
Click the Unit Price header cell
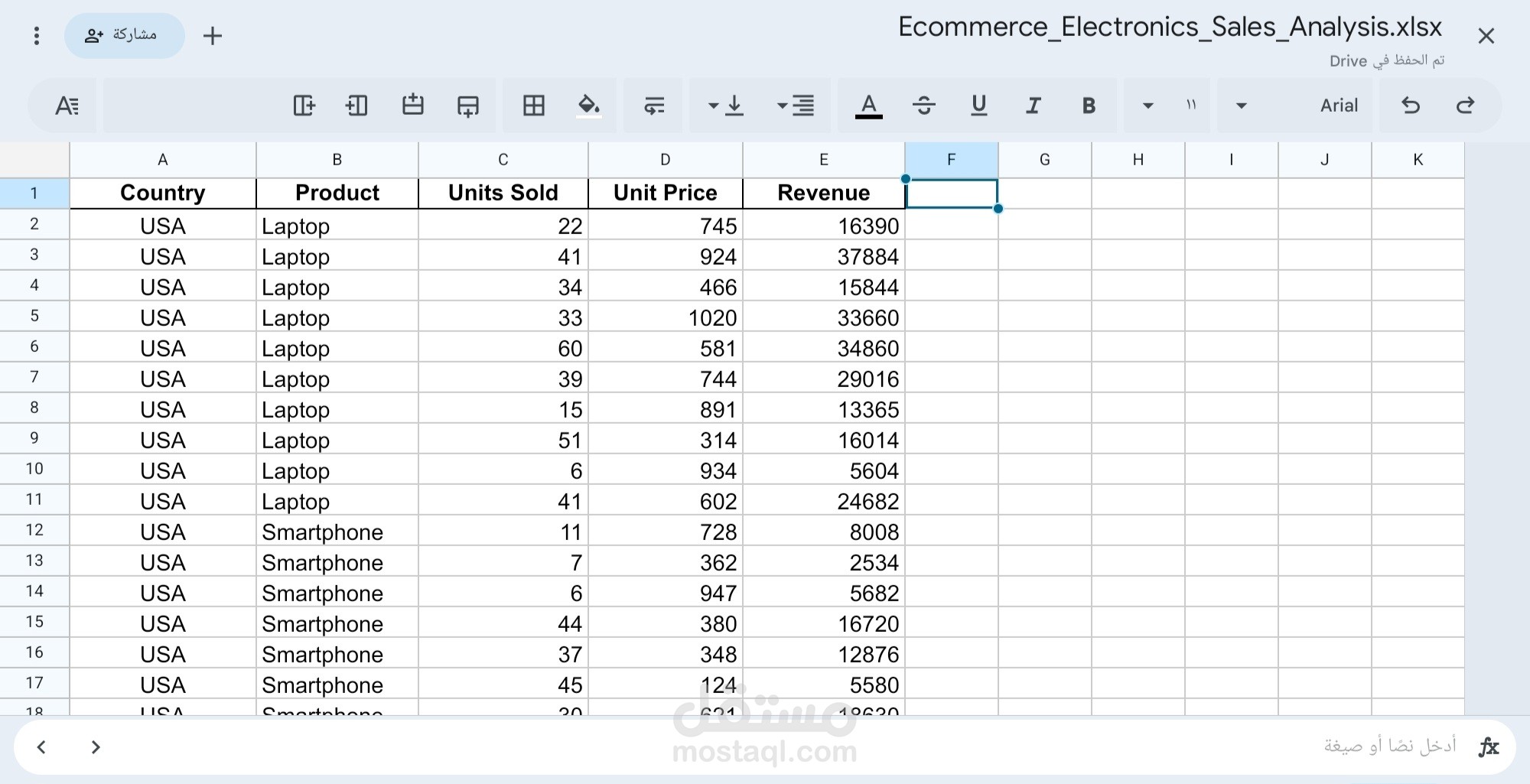(x=666, y=194)
